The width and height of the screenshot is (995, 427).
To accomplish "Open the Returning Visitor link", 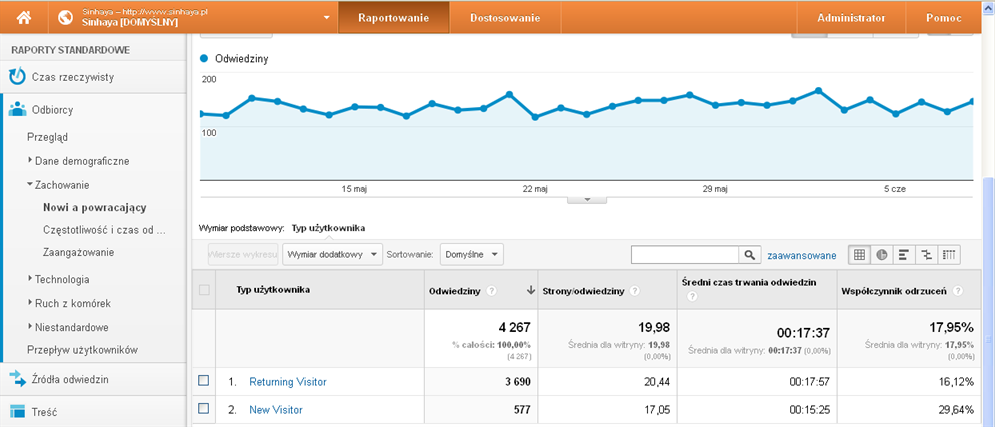I will pos(288,381).
